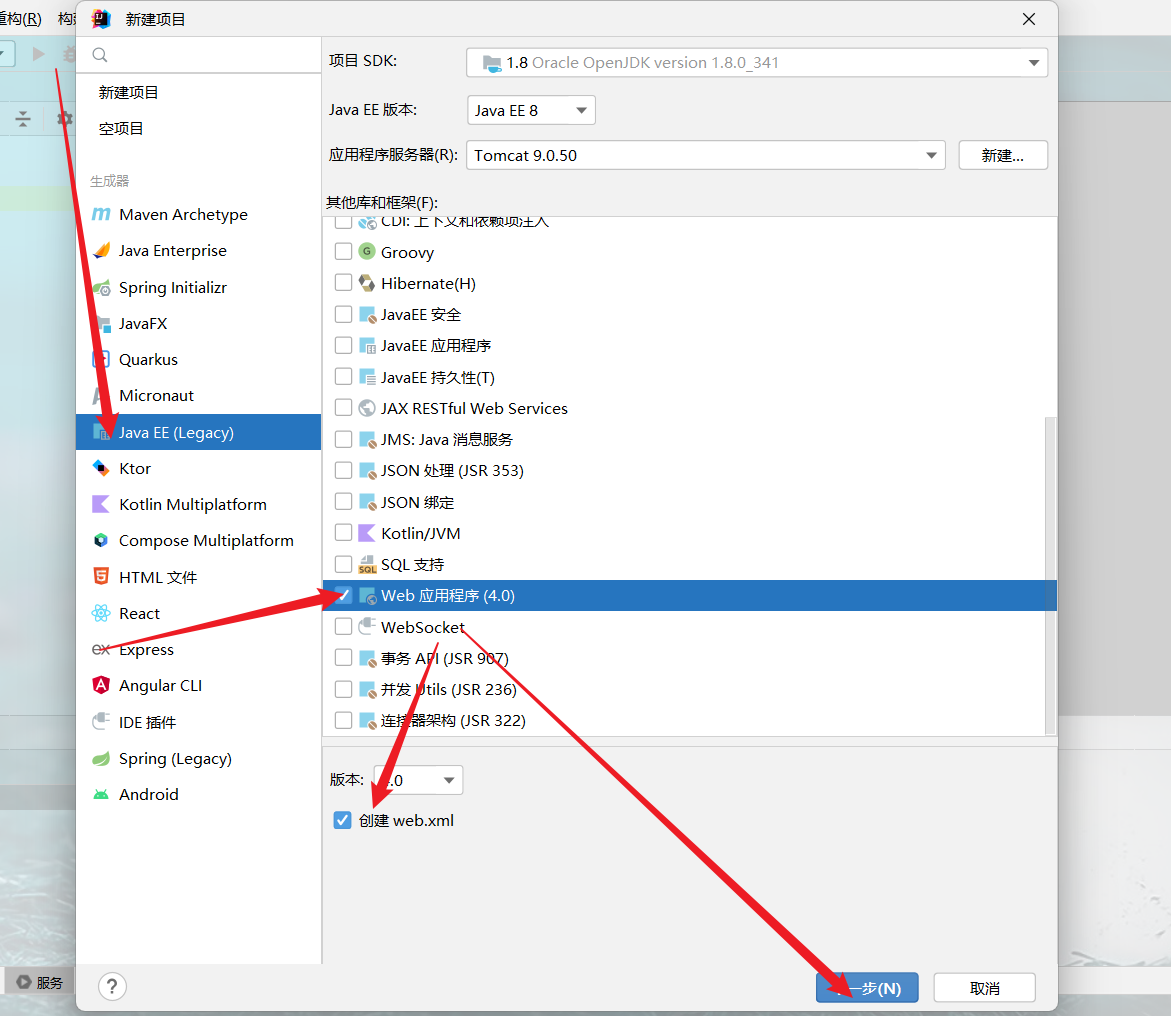Open the Java EE 版本 dropdown
Screen dimensions: 1171x1016
(x=531, y=111)
